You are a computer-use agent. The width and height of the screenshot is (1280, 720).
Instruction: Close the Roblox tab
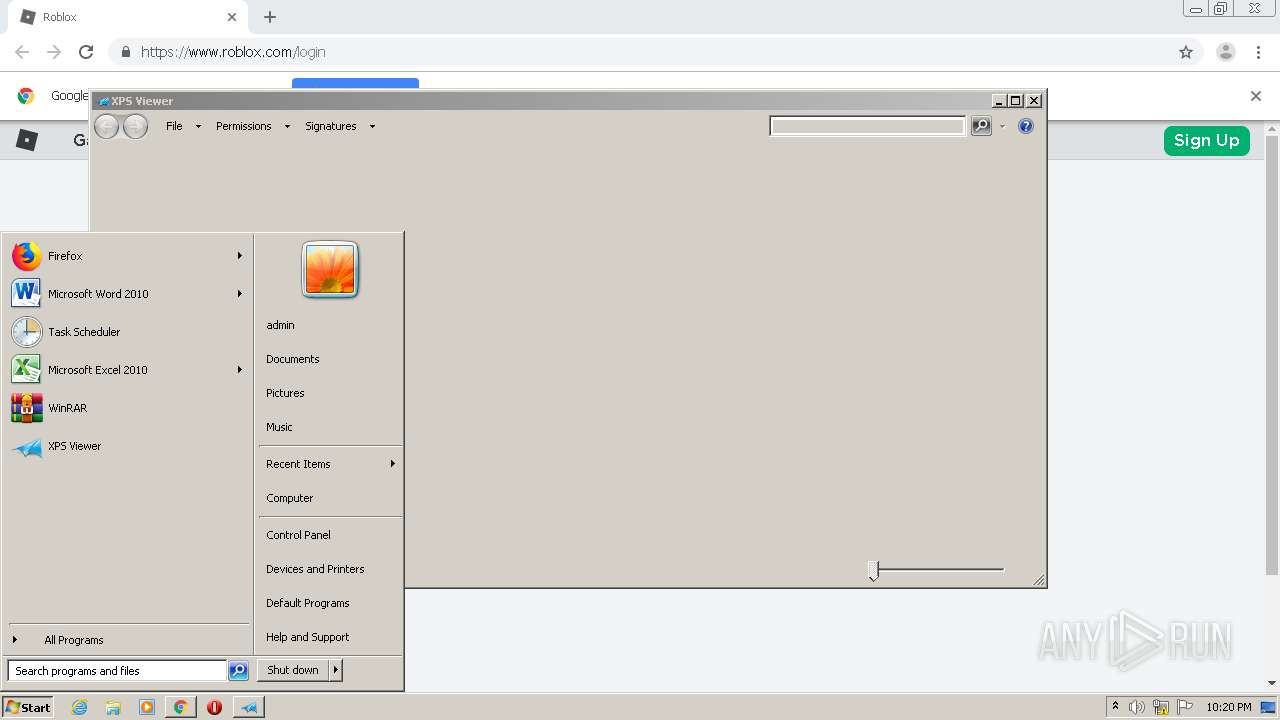232,17
